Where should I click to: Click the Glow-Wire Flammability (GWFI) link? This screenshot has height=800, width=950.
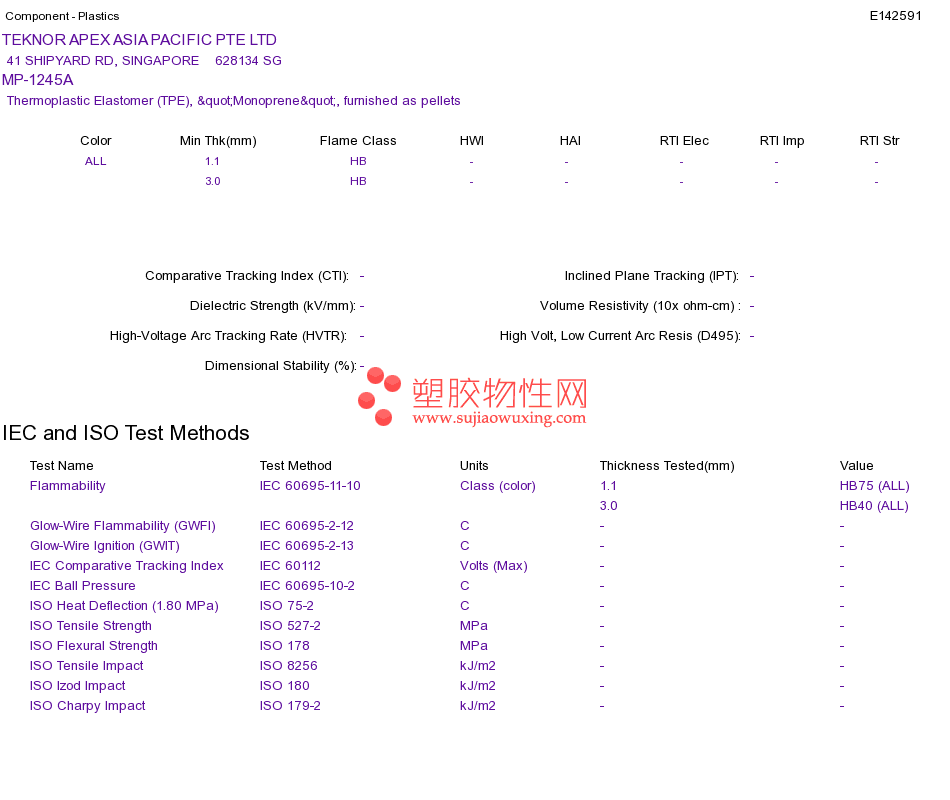pyautogui.click(x=123, y=526)
